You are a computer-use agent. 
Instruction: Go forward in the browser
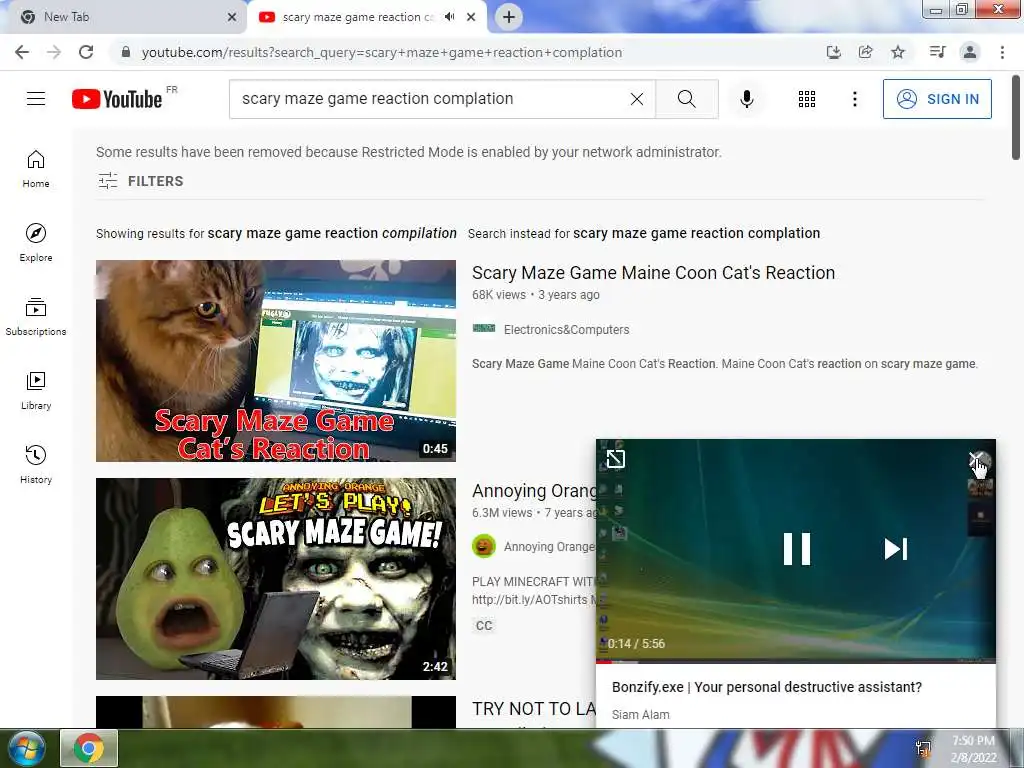coord(54,52)
